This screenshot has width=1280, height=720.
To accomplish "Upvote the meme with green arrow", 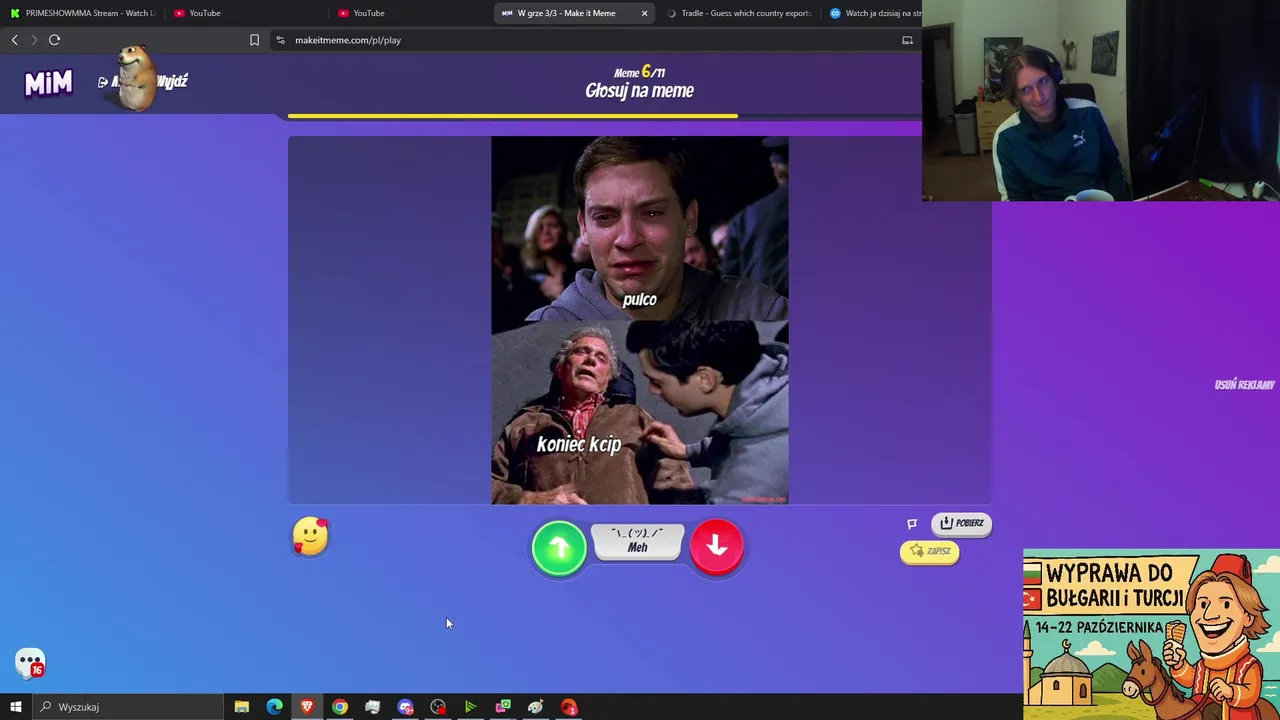I will [x=559, y=547].
